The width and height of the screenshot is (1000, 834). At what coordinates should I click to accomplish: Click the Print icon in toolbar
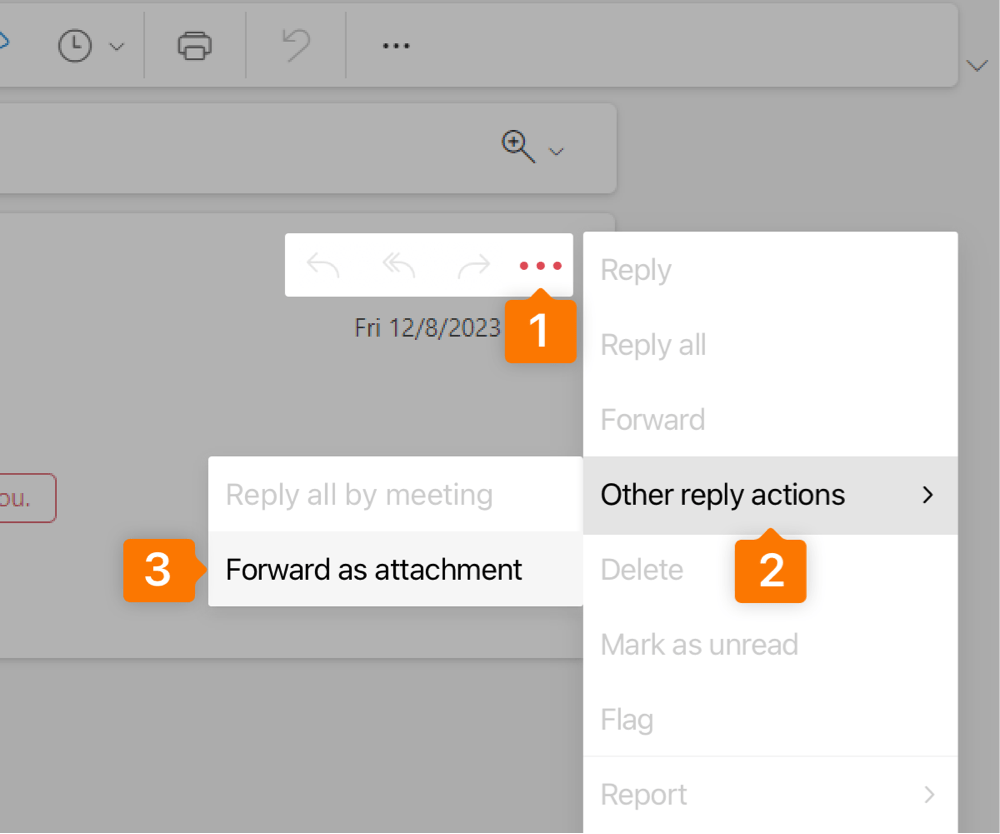[x=194, y=45]
